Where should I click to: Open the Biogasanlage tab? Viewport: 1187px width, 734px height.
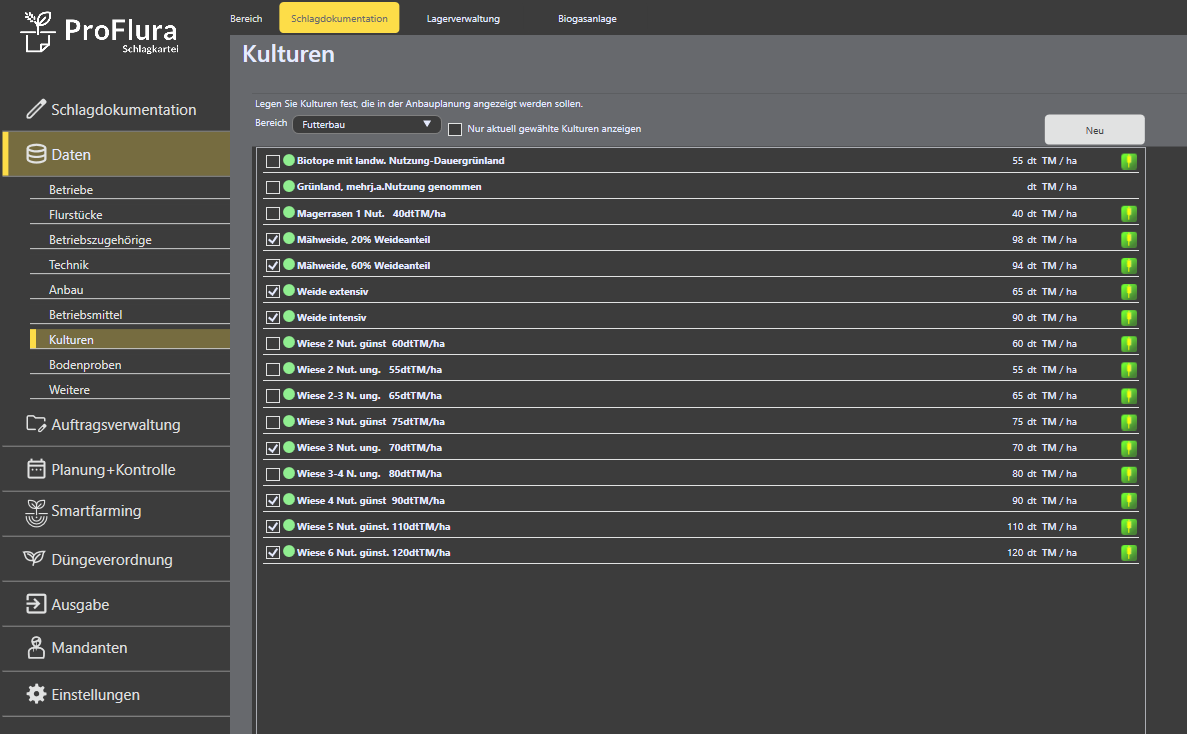coord(587,19)
